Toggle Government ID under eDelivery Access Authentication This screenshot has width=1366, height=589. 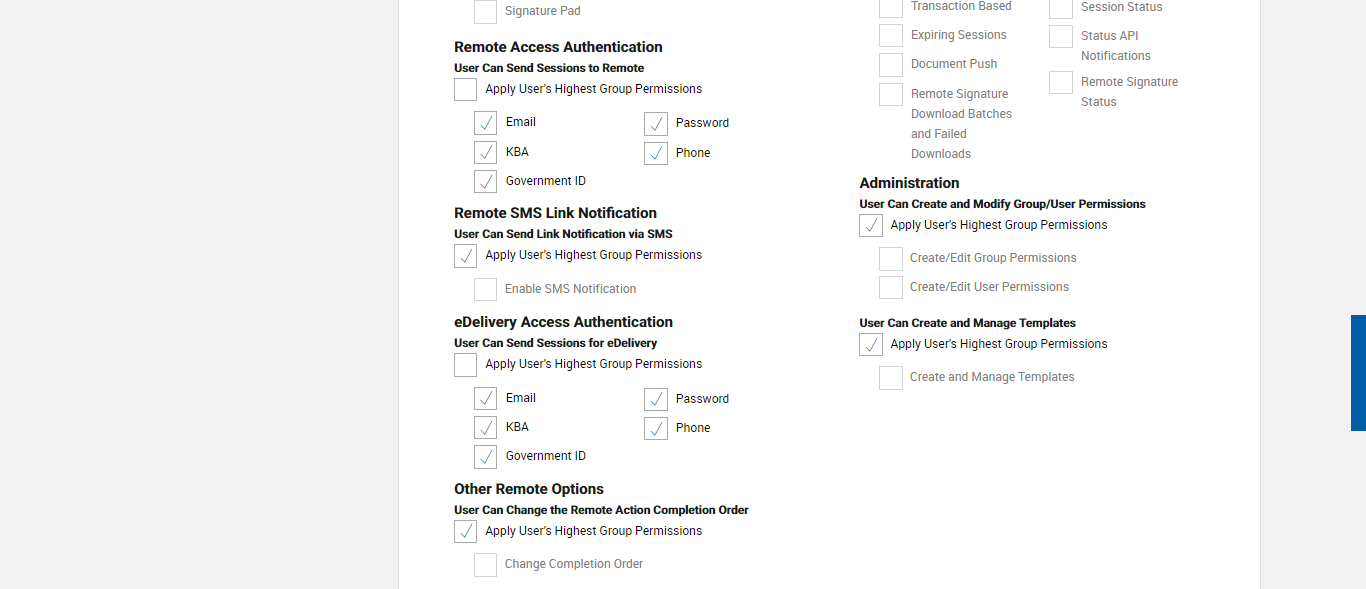tap(486, 457)
